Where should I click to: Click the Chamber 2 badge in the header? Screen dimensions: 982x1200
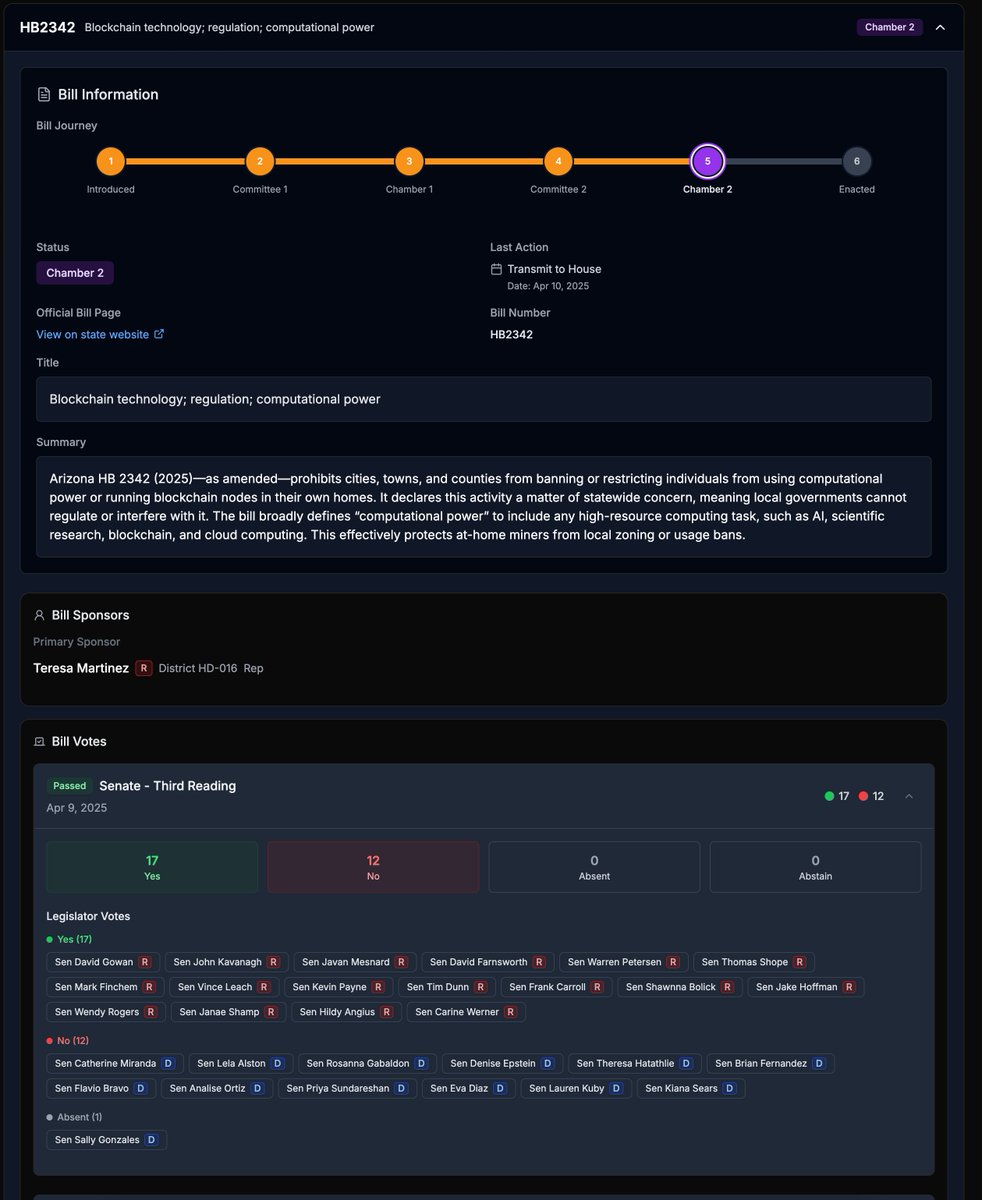pyautogui.click(x=888, y=27)
